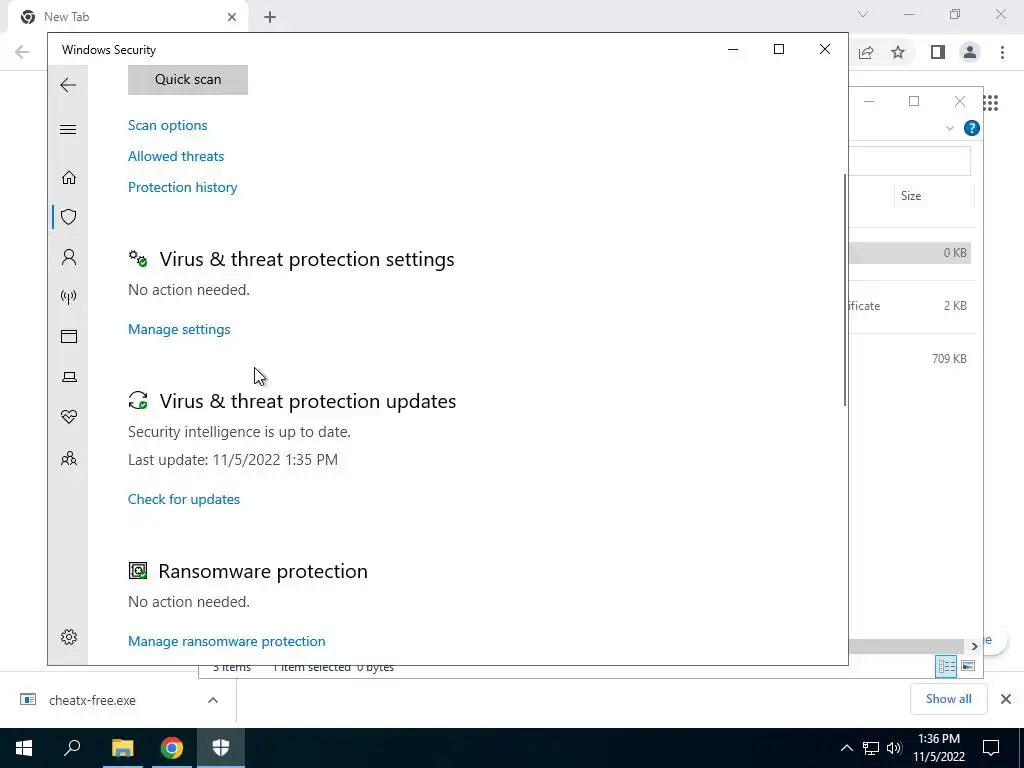The image size is (1024, 768).
Task: Open Chrome three-dot menu
Action: [x=1002, y=52]
